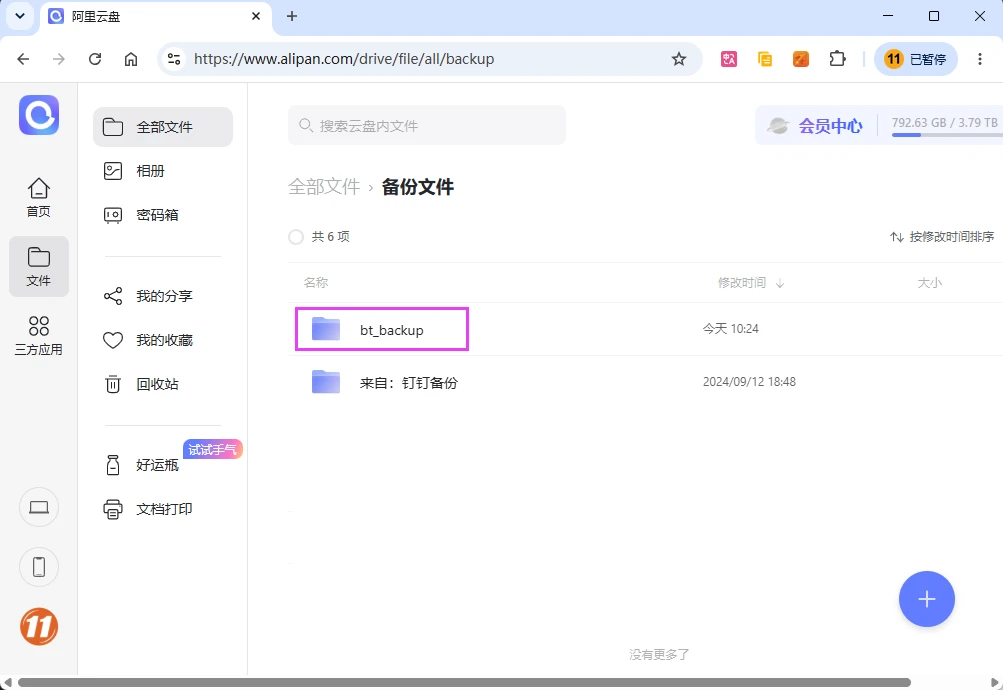Click the desktop client laptop icon
Screen dimensions: 1003x690
click(39, 507)
